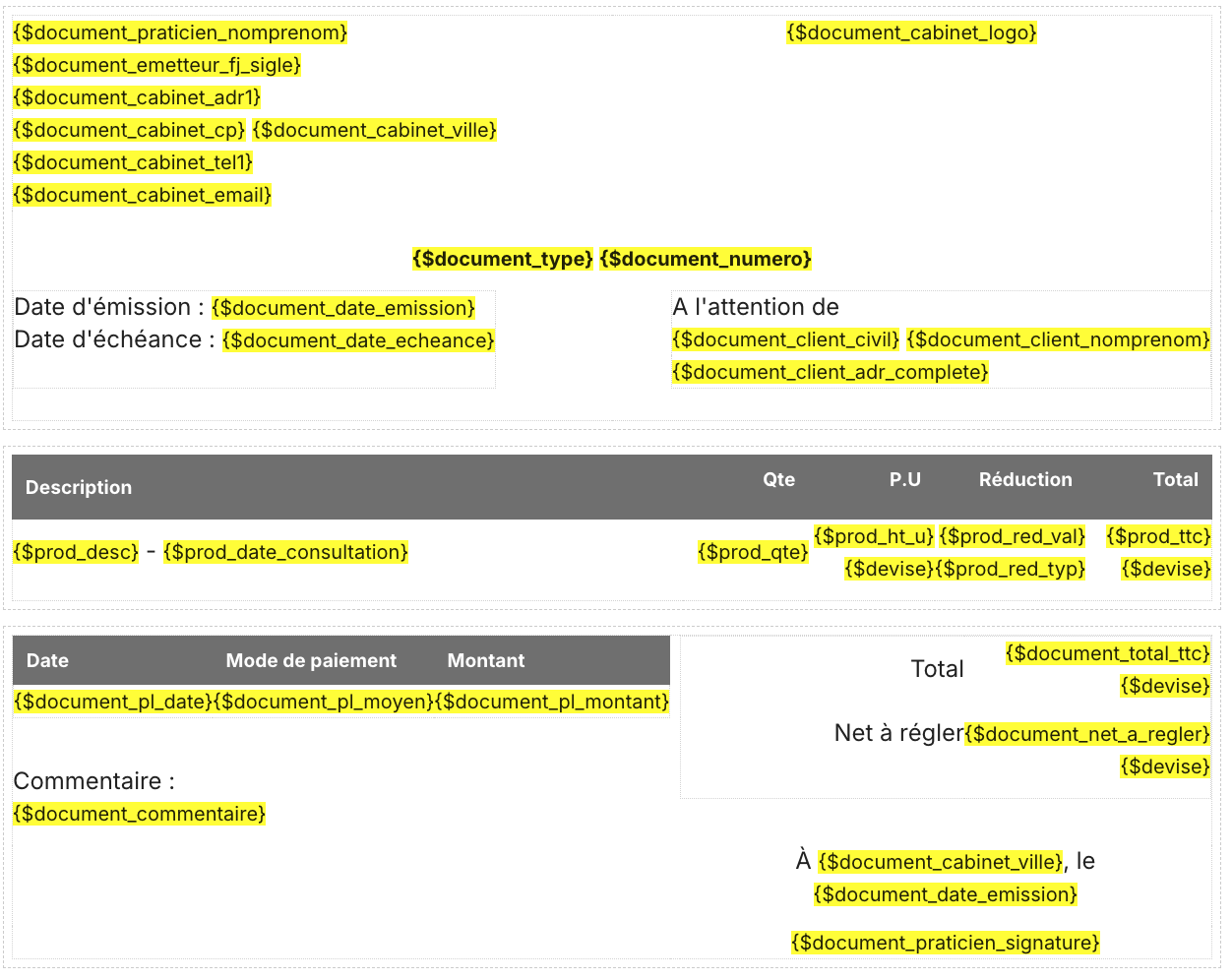Click the {$document_commentaire} placeholder

pyautogui.click(x=140, y=814)
